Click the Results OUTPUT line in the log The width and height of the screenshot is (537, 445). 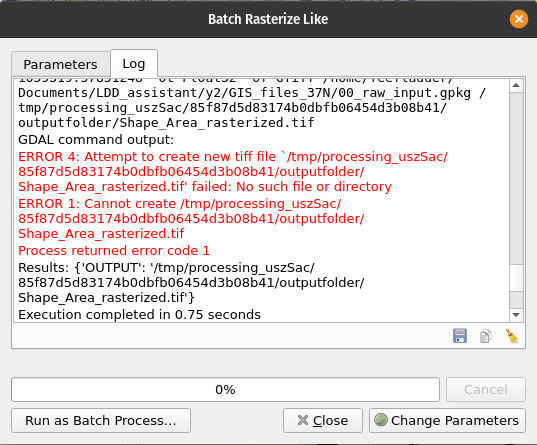191,283
